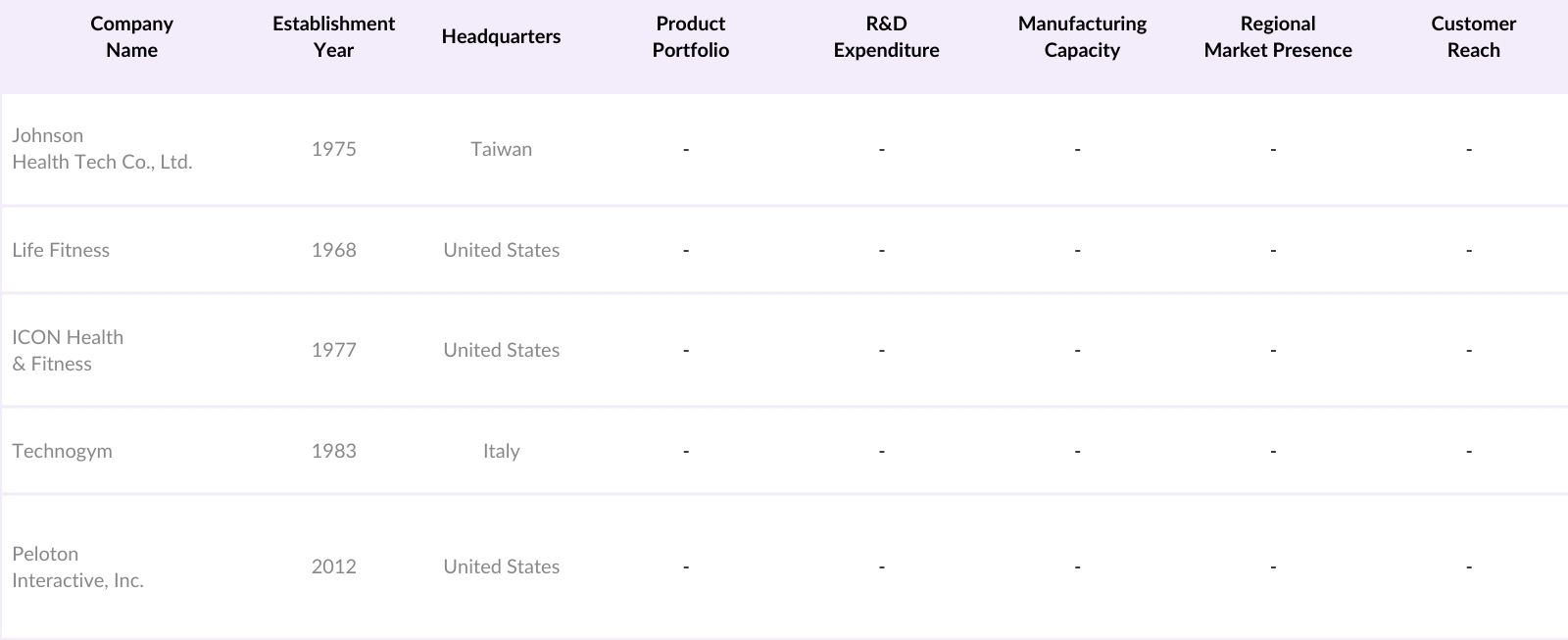Click Technogym's Customer Reach dash cell
The image size is (1568, 640).
1468,451
